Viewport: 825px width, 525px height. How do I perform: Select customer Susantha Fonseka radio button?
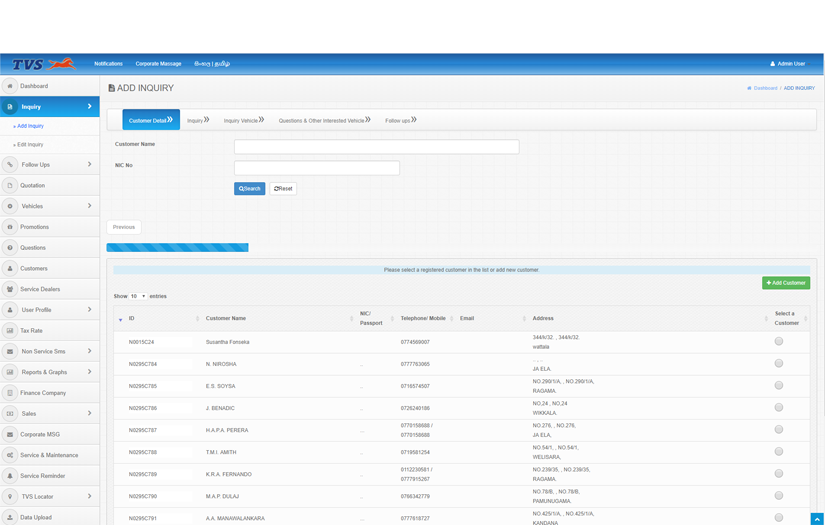click(779, 341)
